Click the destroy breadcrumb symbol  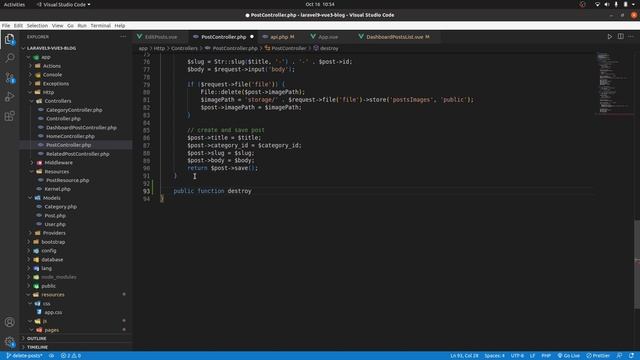tap(329, 48)
